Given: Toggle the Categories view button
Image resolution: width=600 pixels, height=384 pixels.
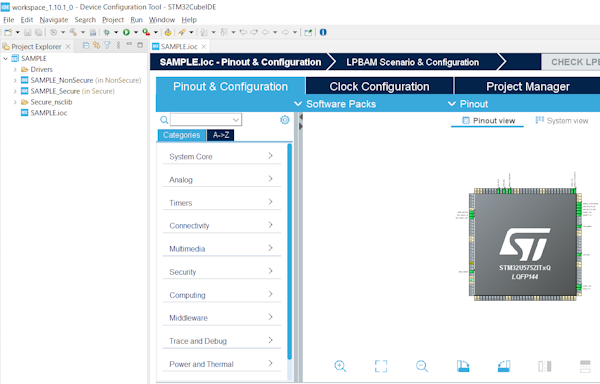Looking at the screenshot, I should tap(181, 135).
